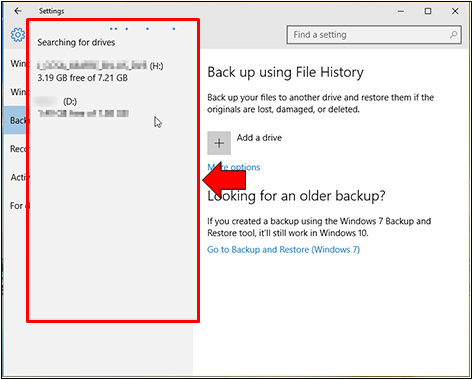Select the Backup sidebar item

[x=16, y=120]
